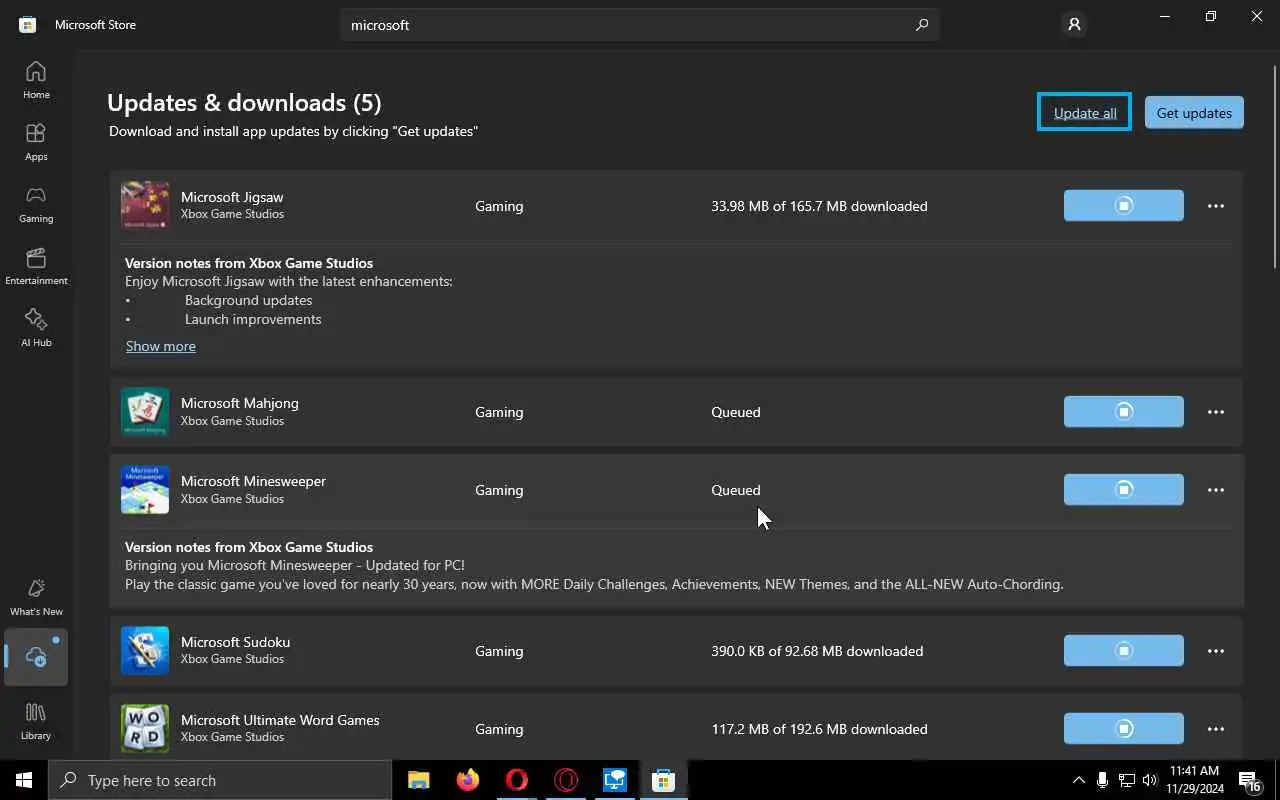
Task: Click the 'Updates & downloads (5)' heading
Action: tap(244, 103)
